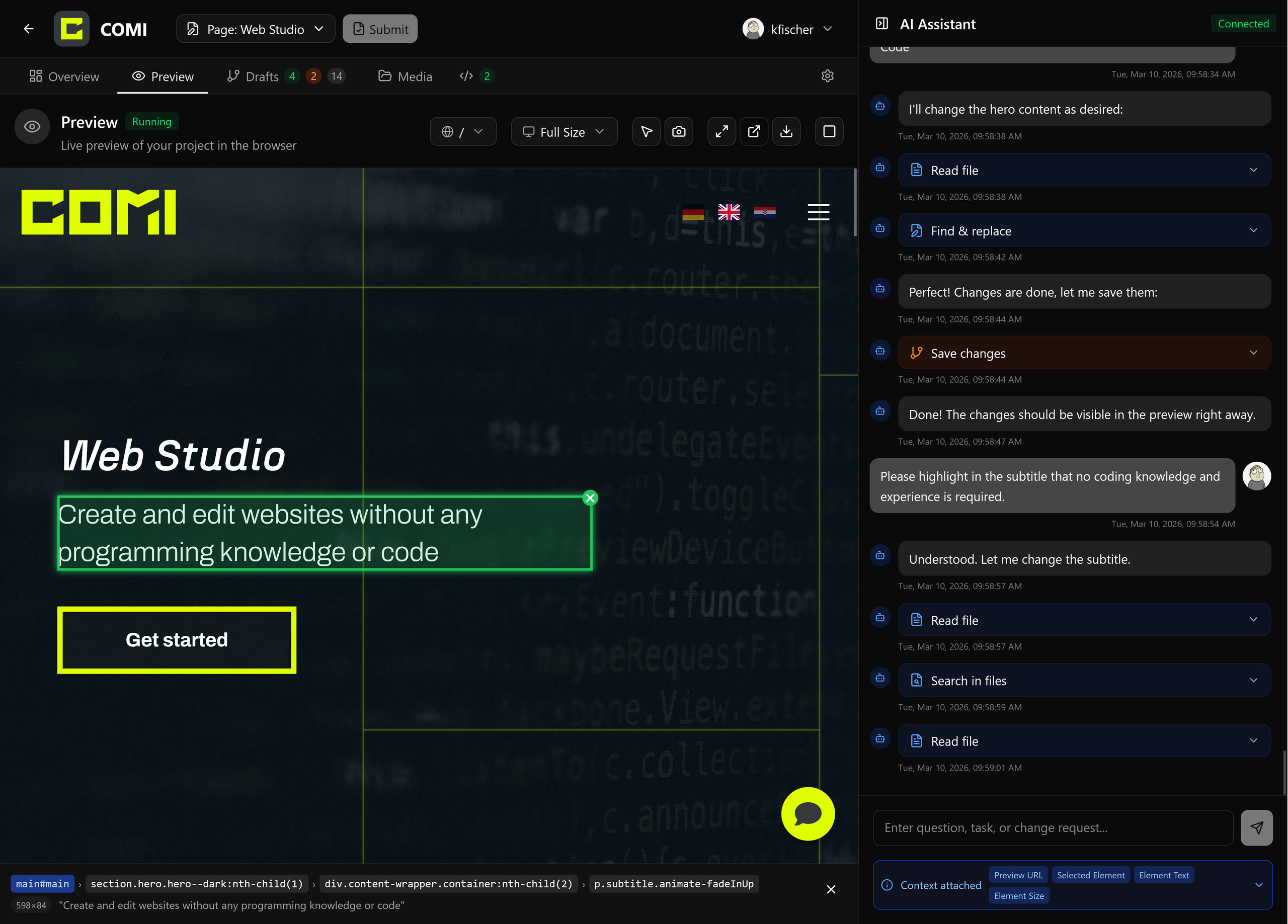The height and width of the screenshot is (924, 1288).
Task: Expand the Search in files step
Action: [1084, 681]
